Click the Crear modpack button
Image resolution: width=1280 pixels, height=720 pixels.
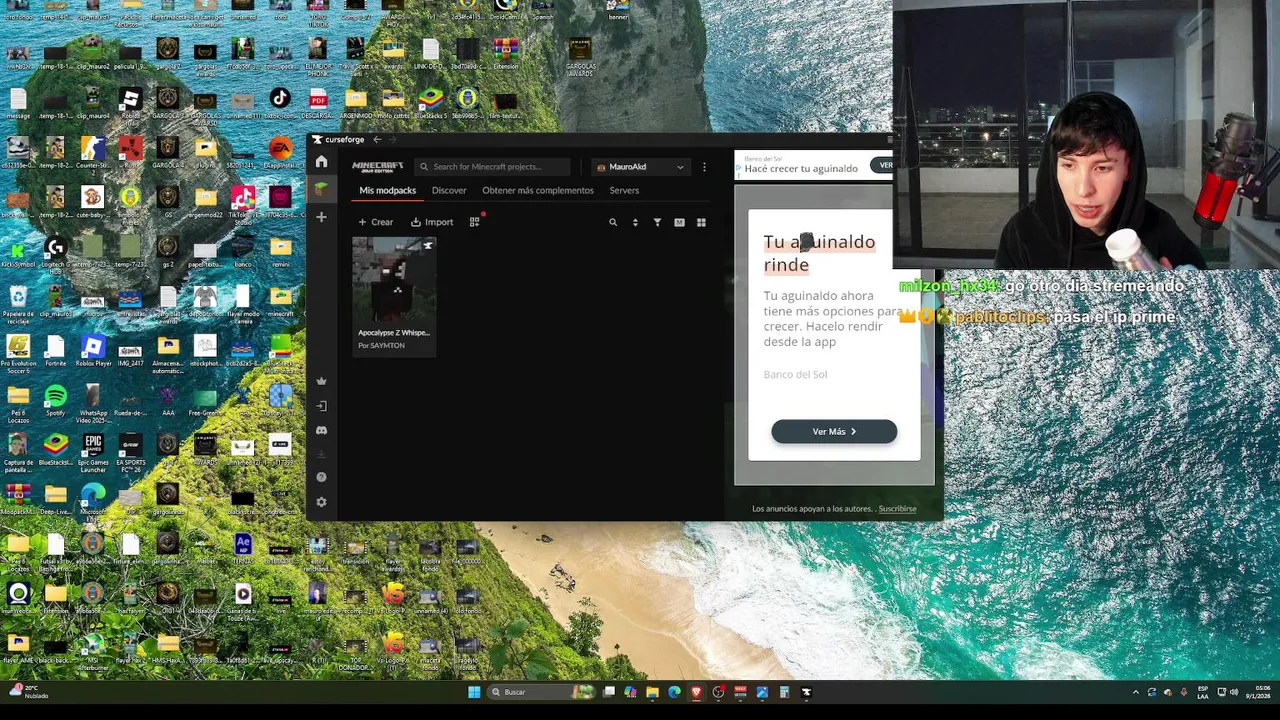click(x=376, y=222)
